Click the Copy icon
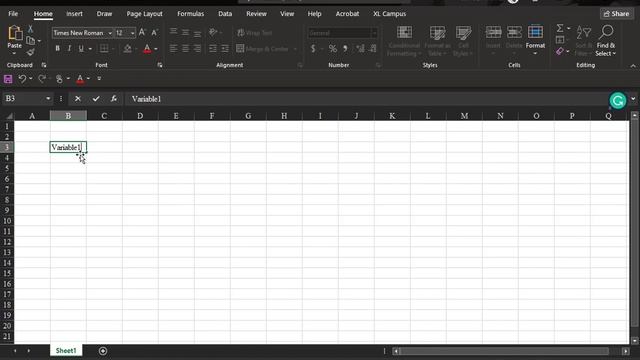 (31, 40)
